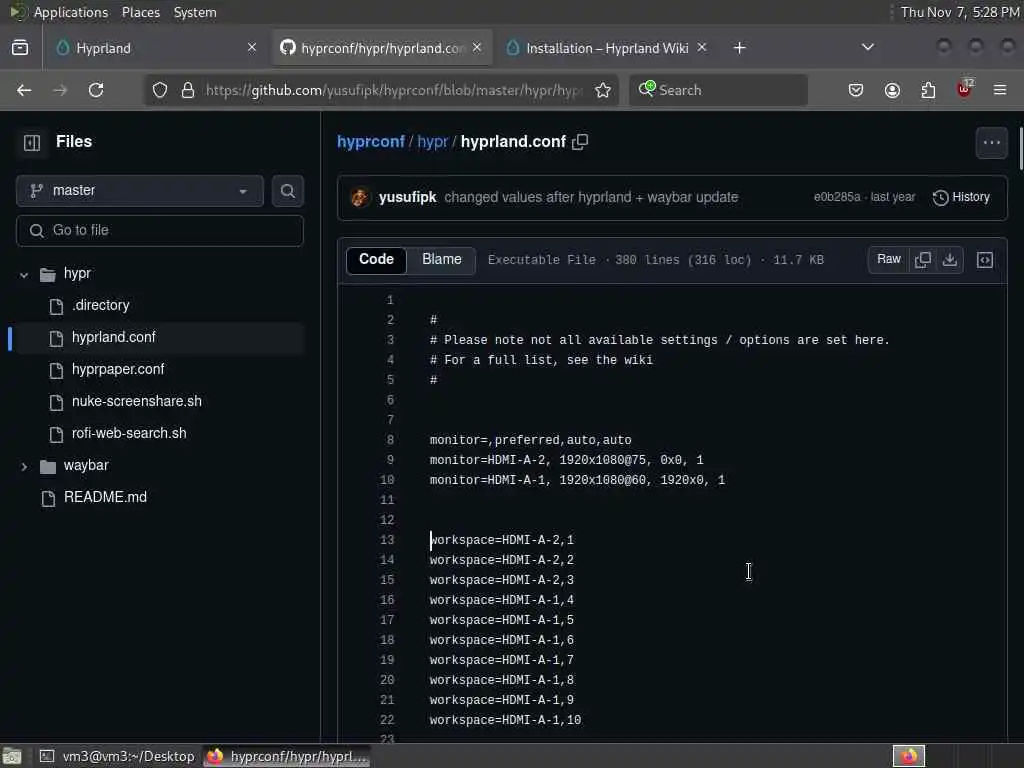Select hyprland.conf in file tree
Viewport: 1024px width, 768px height.
[x=114, y=338]
